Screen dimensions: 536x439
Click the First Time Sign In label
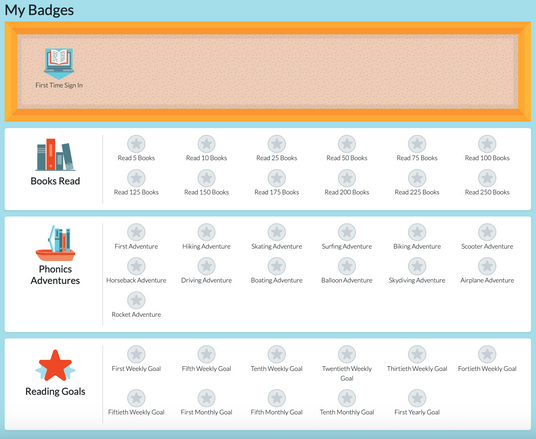pos(59,85)
